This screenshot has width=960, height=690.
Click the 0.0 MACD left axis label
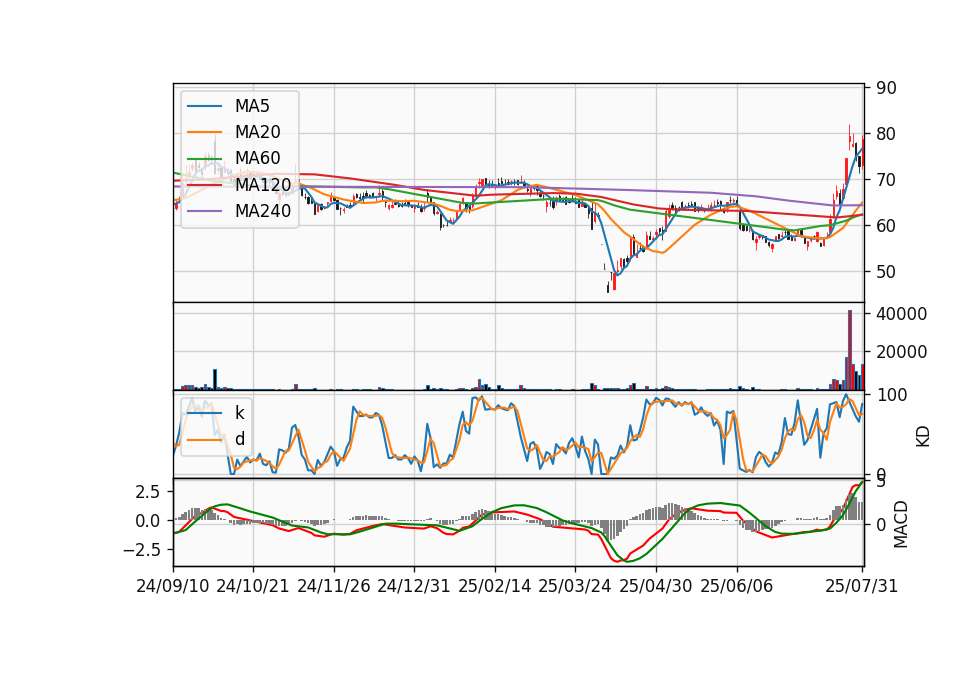(147, 521)
